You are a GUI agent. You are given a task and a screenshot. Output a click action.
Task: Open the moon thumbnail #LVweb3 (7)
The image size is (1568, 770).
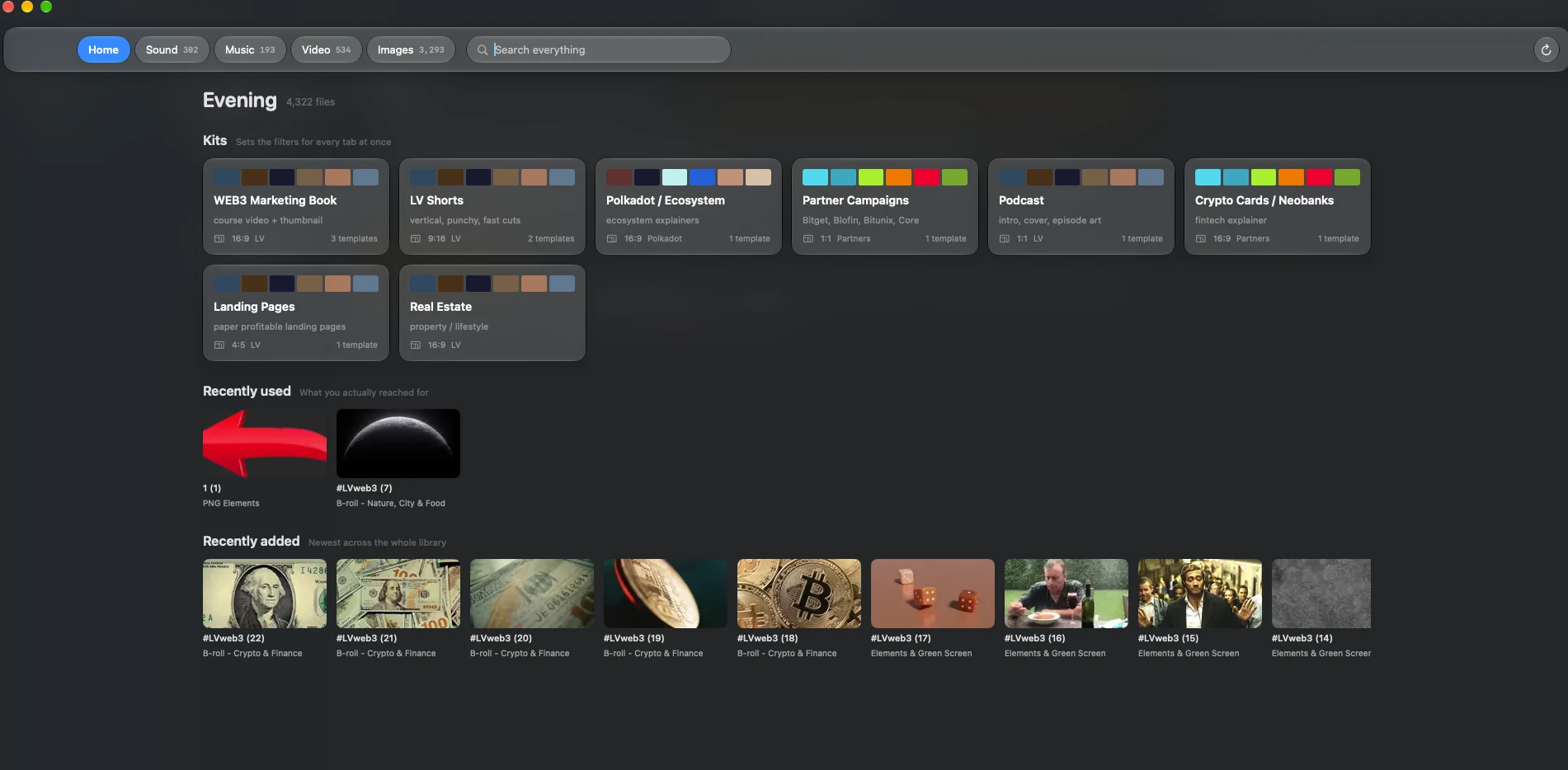[x=398, y=444]
